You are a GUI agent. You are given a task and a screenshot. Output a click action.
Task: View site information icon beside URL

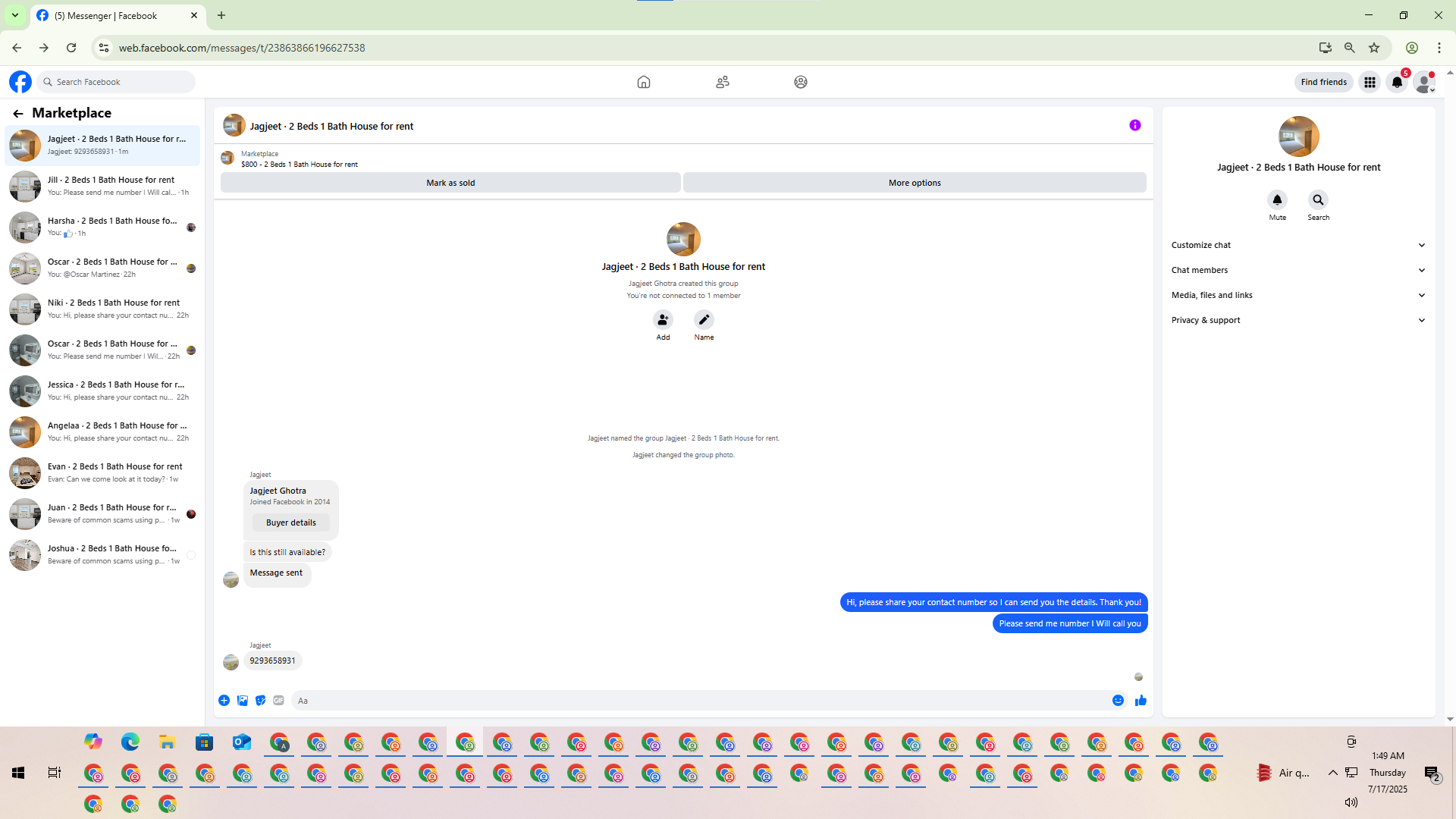click(104, 48)
